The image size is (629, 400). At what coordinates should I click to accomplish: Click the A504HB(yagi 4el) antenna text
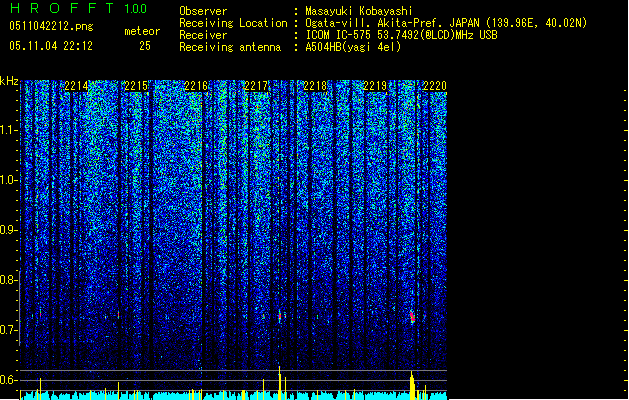353,47
